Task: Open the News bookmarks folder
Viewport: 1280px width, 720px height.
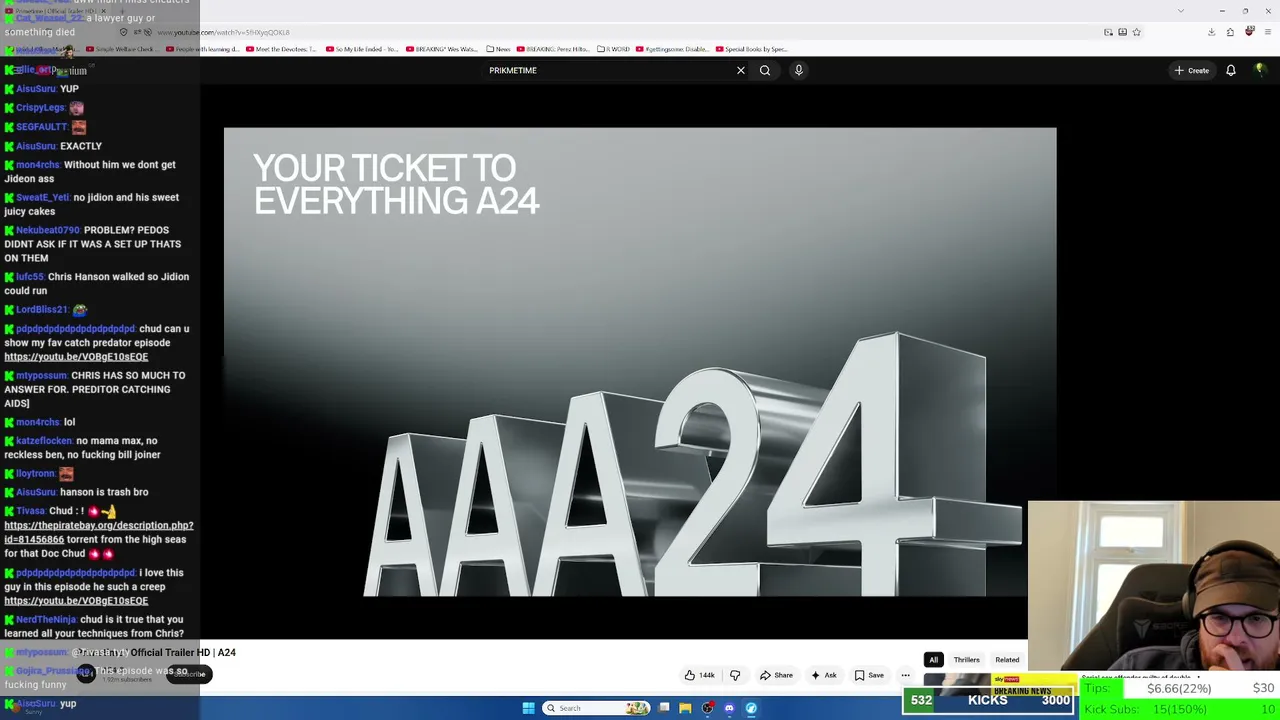Action: [x=498, y=49]
